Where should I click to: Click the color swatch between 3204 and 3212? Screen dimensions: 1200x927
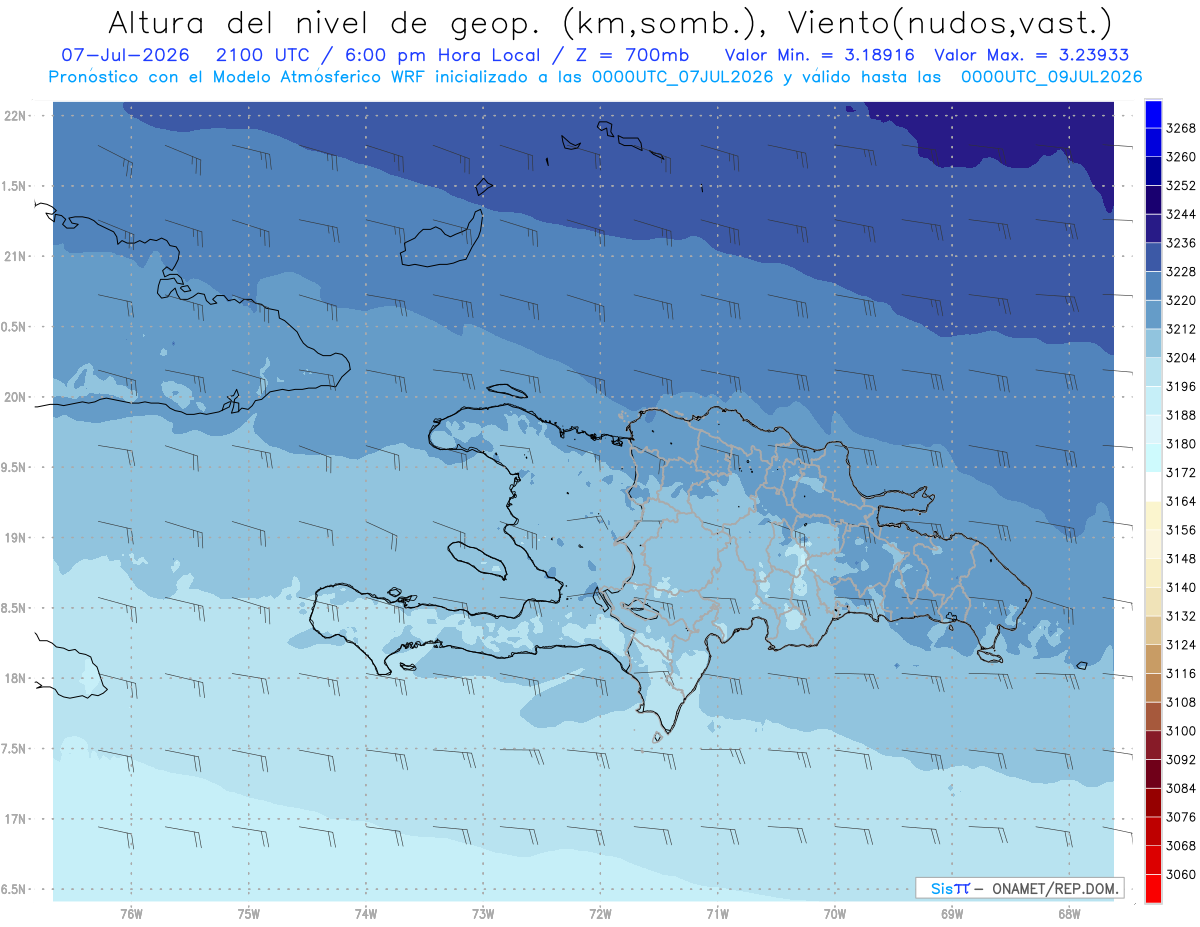point(1153,344)
